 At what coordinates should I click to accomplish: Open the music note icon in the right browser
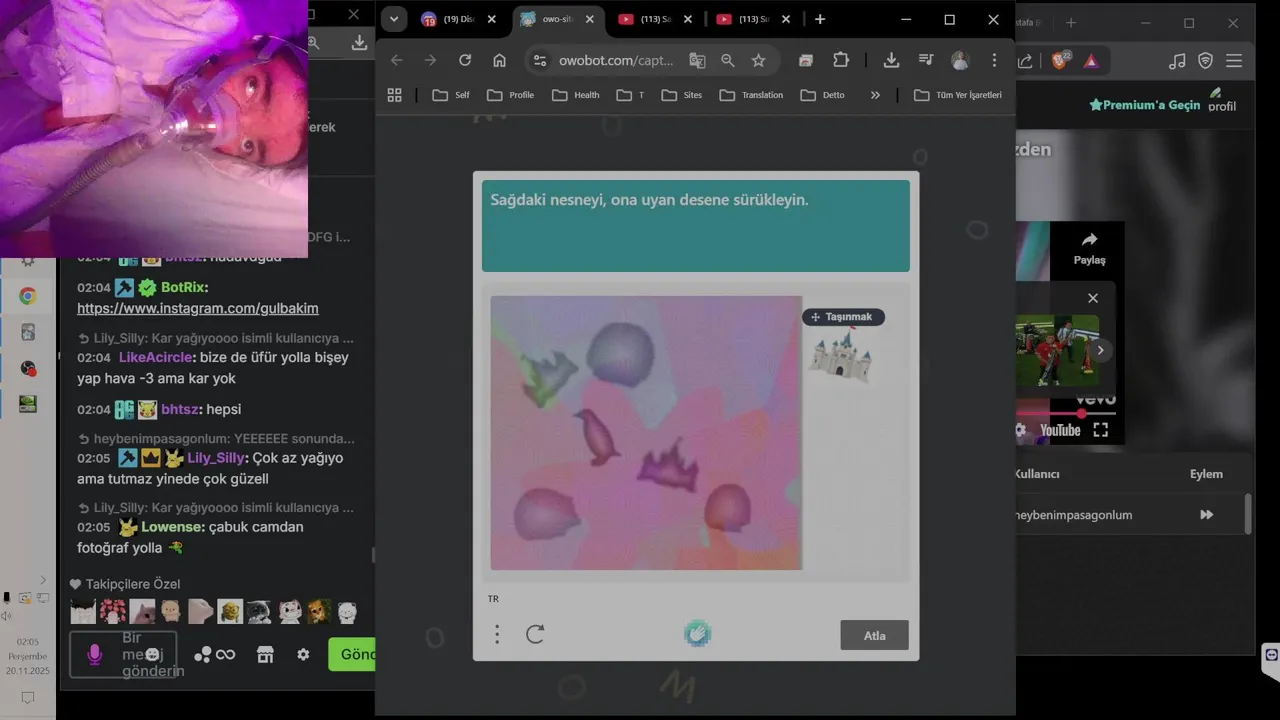click(1177, 61)
